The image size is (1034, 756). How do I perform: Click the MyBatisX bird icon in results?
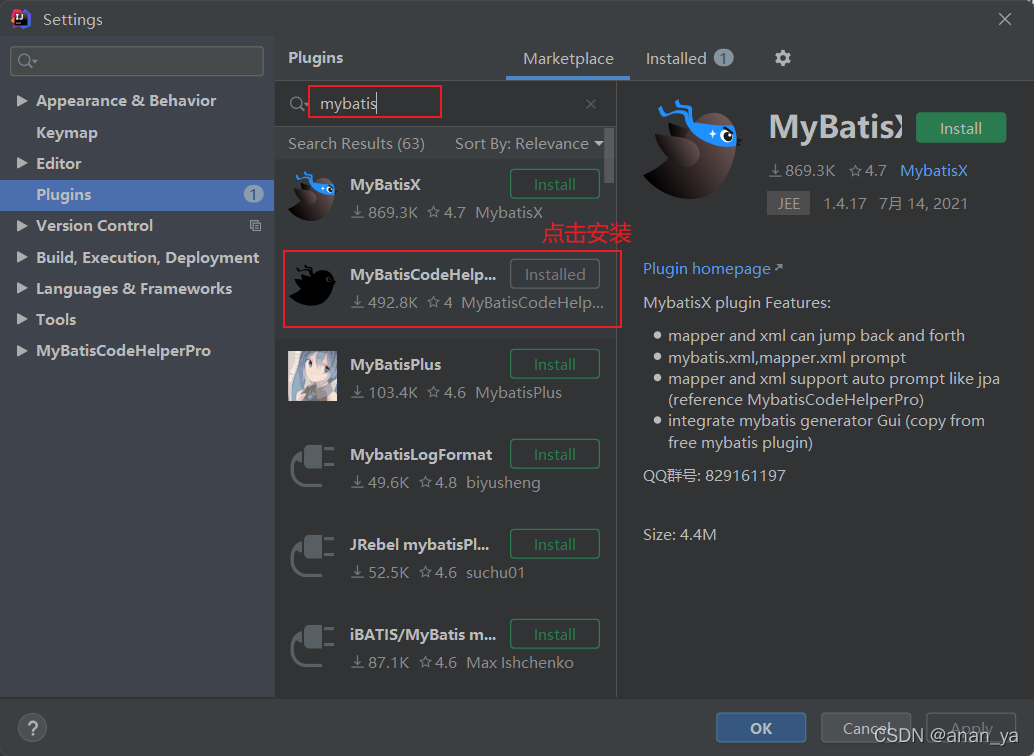click(x=313, y=196)
